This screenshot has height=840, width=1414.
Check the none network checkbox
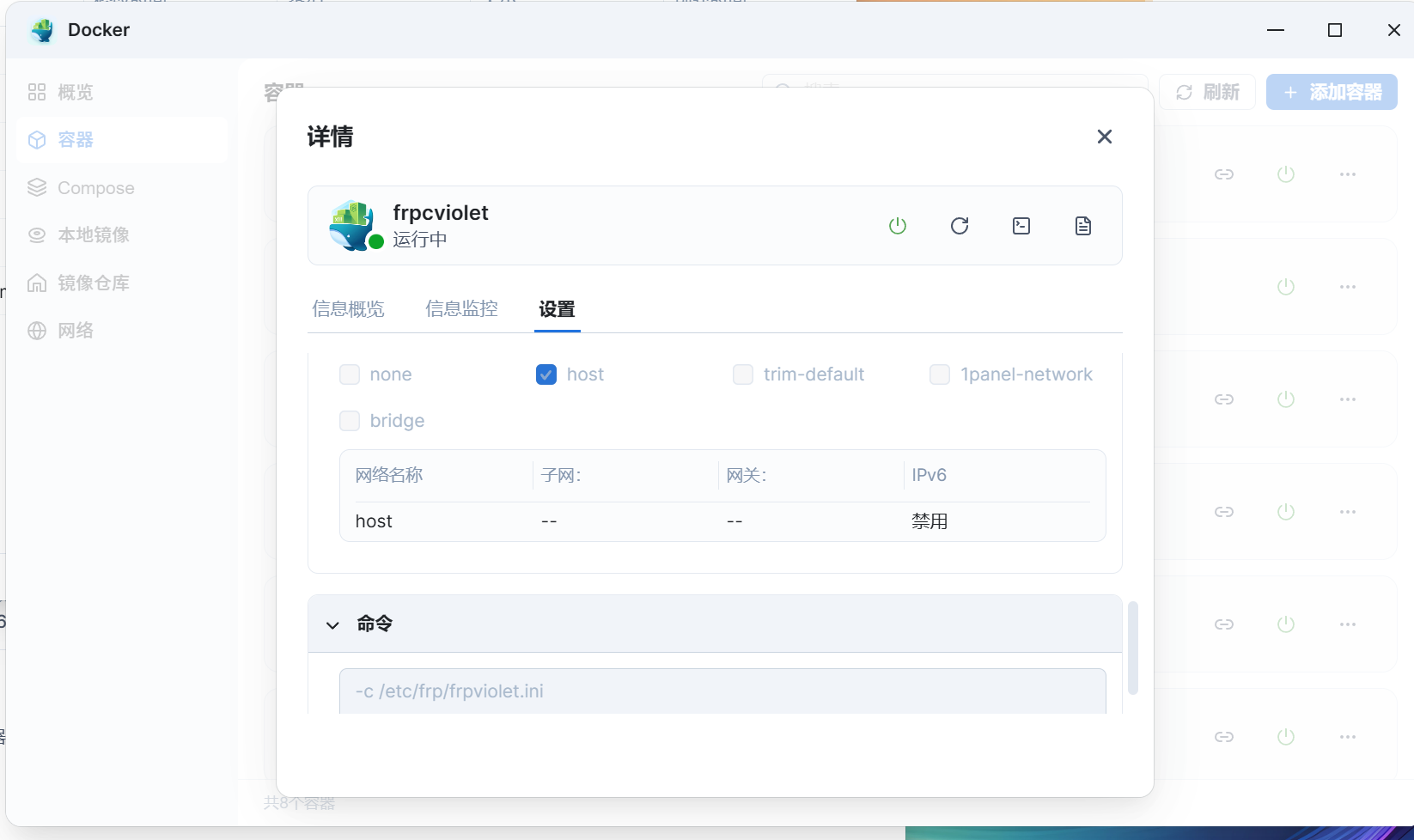point(350,374)
